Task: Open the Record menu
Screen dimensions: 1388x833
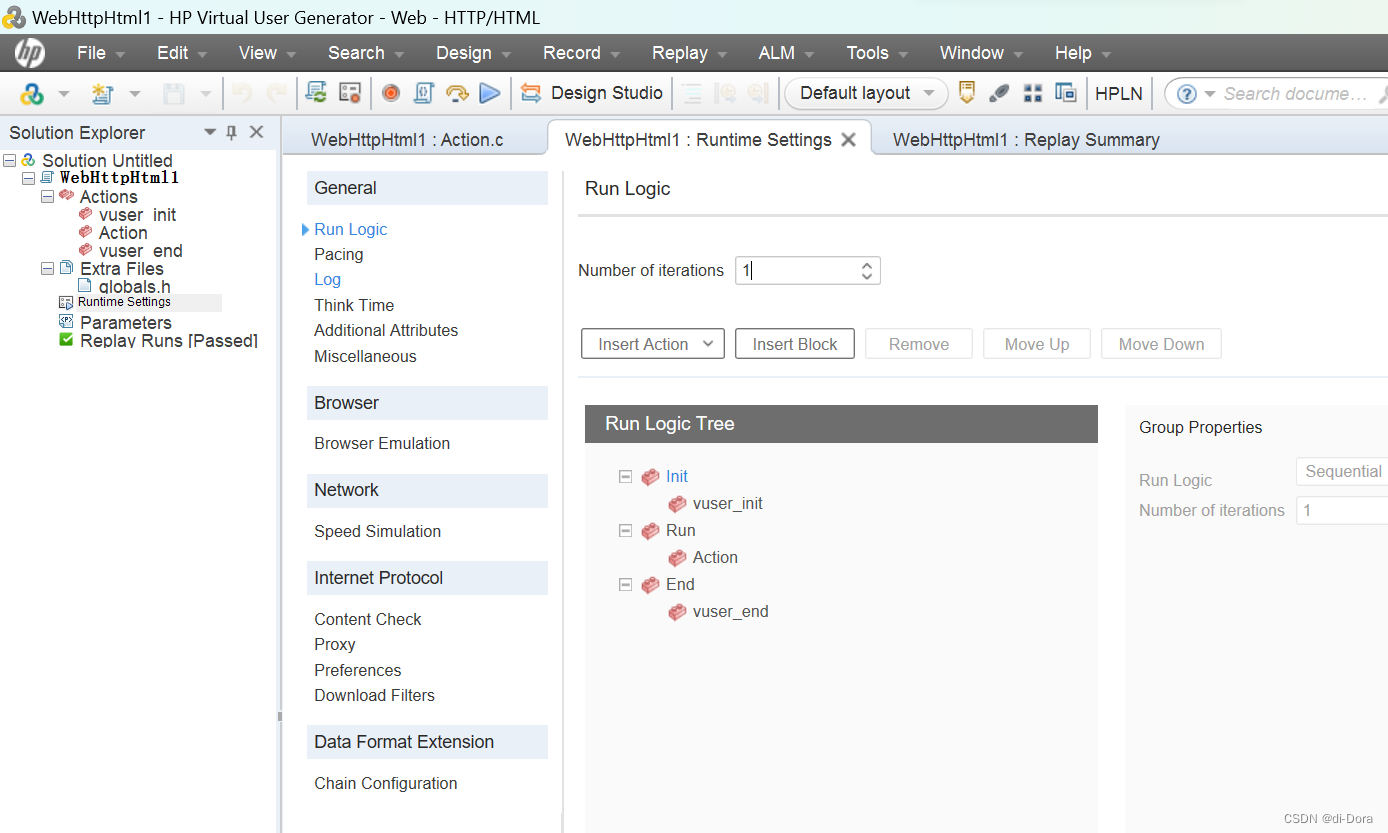Action: (x=581, y=53)
